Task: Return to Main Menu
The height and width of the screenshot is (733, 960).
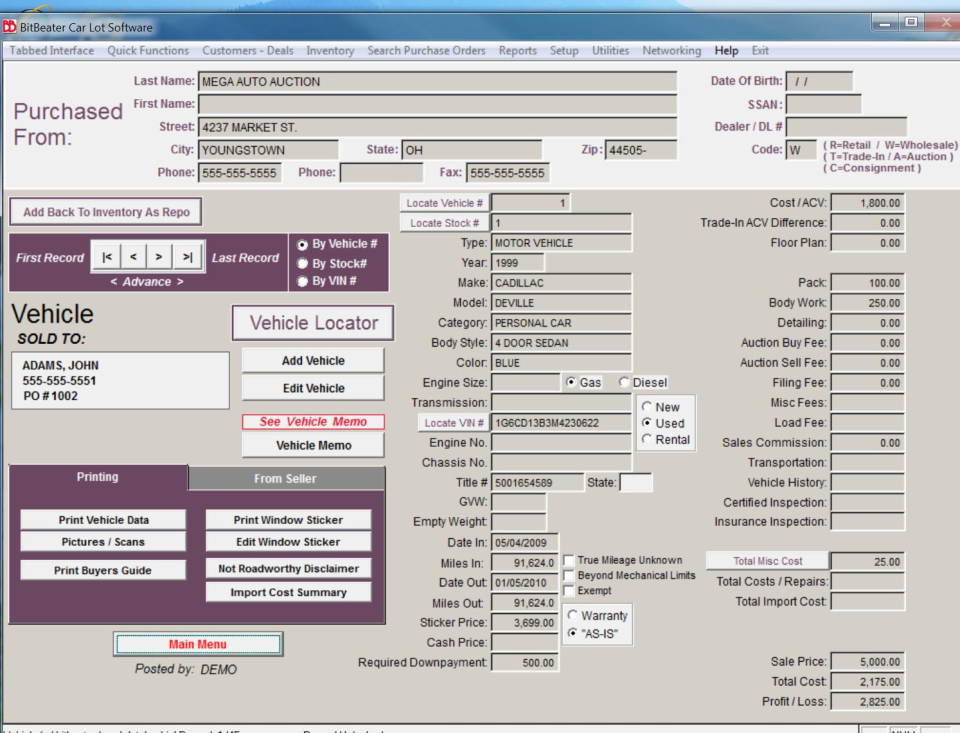Action: point(198,642)
